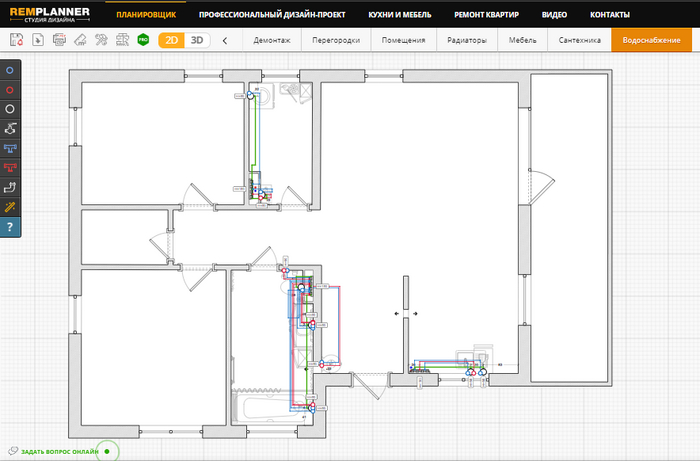Select the red hot water outlet tool
700x461 pixels.
[x=10, y=90]
